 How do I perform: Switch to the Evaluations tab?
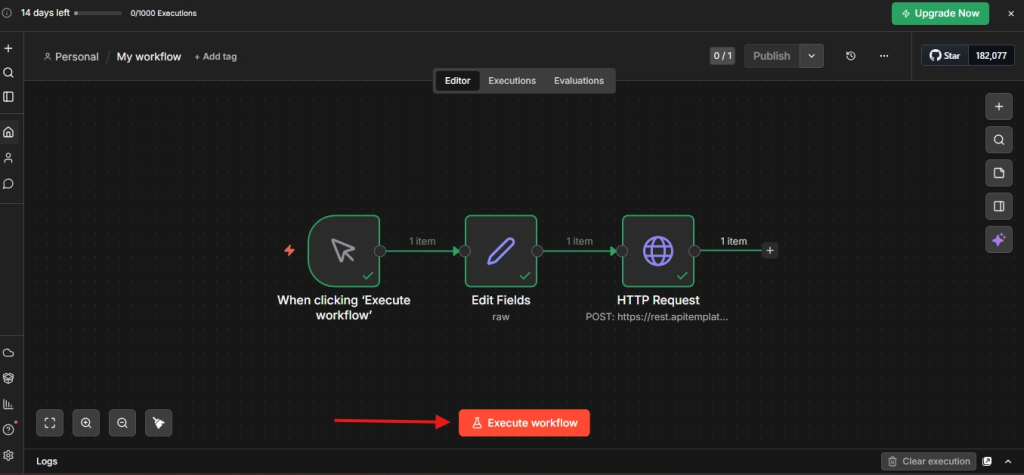(x=579, y=81)
